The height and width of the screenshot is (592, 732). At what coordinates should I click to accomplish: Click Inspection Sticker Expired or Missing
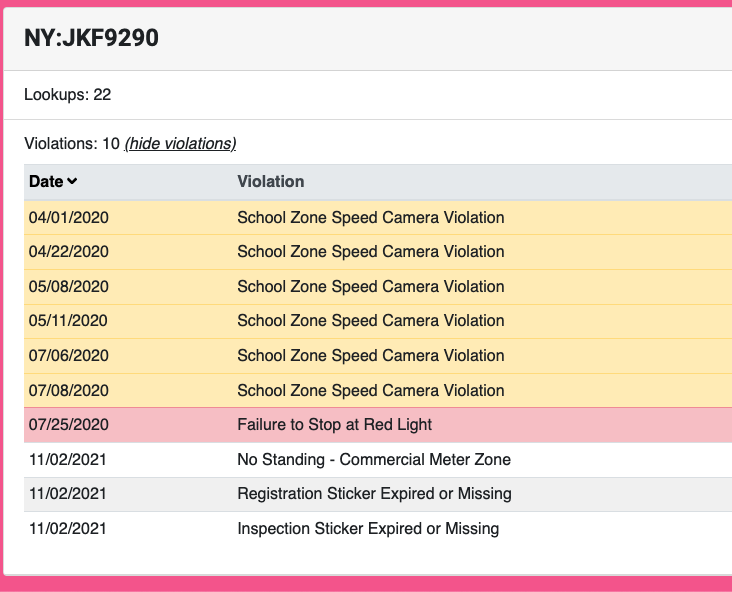[x=368, y=529]
